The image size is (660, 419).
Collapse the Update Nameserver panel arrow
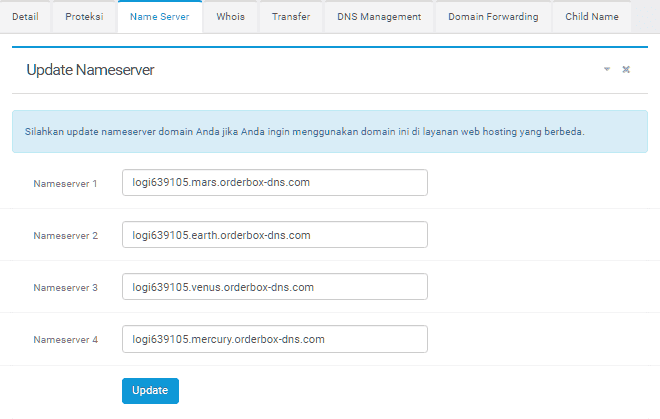pos(607,69)
